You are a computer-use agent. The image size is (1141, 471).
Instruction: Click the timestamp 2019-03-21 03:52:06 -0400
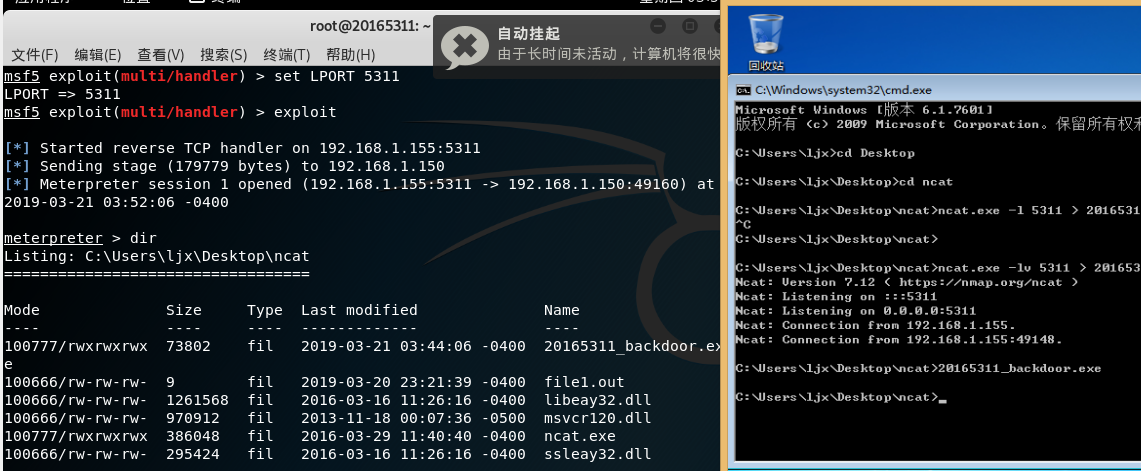click(x=116, y=202)
